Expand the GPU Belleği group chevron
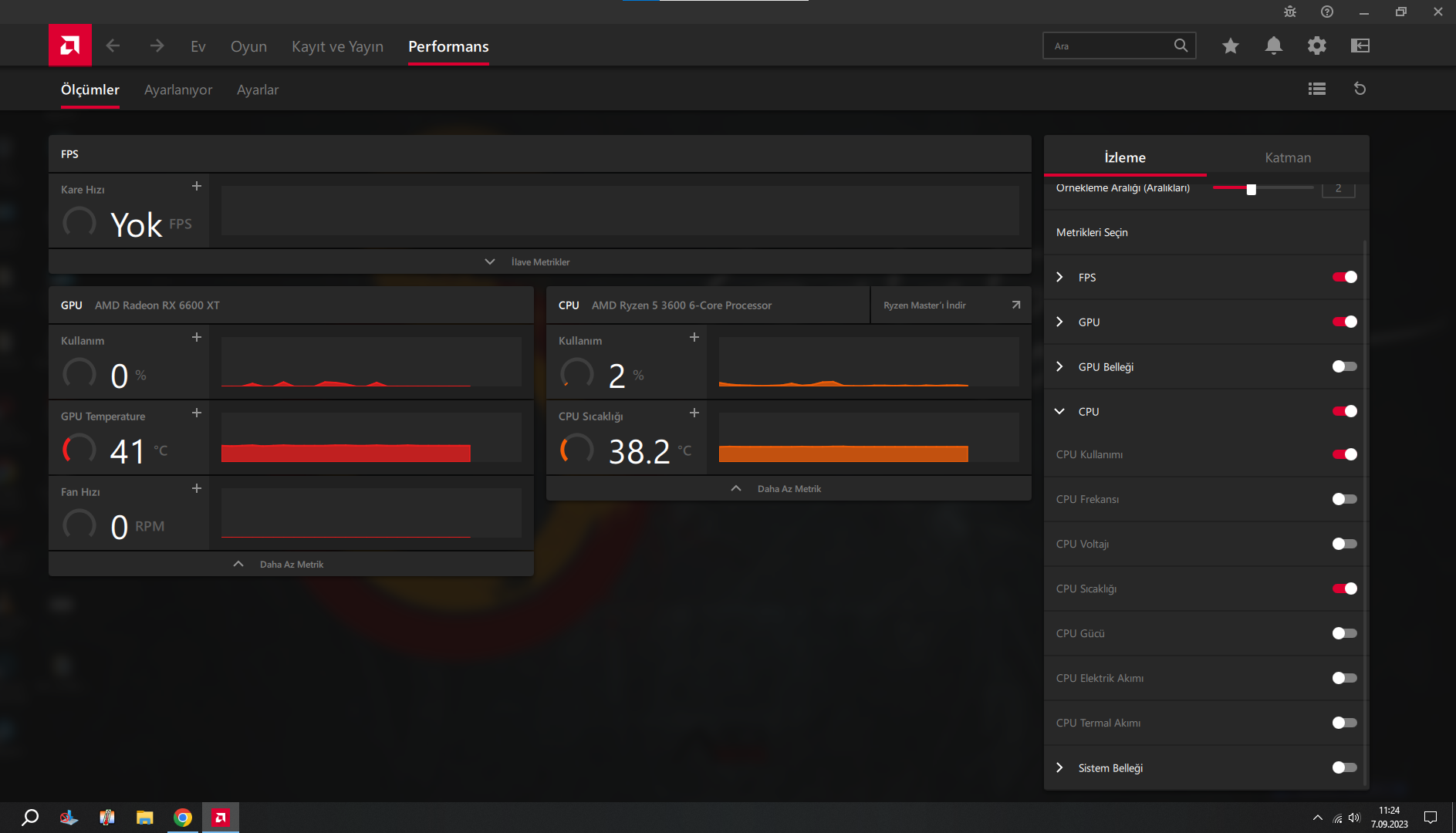The image size is (1456, 833). pyautogui.click(x=1059, y=366)
